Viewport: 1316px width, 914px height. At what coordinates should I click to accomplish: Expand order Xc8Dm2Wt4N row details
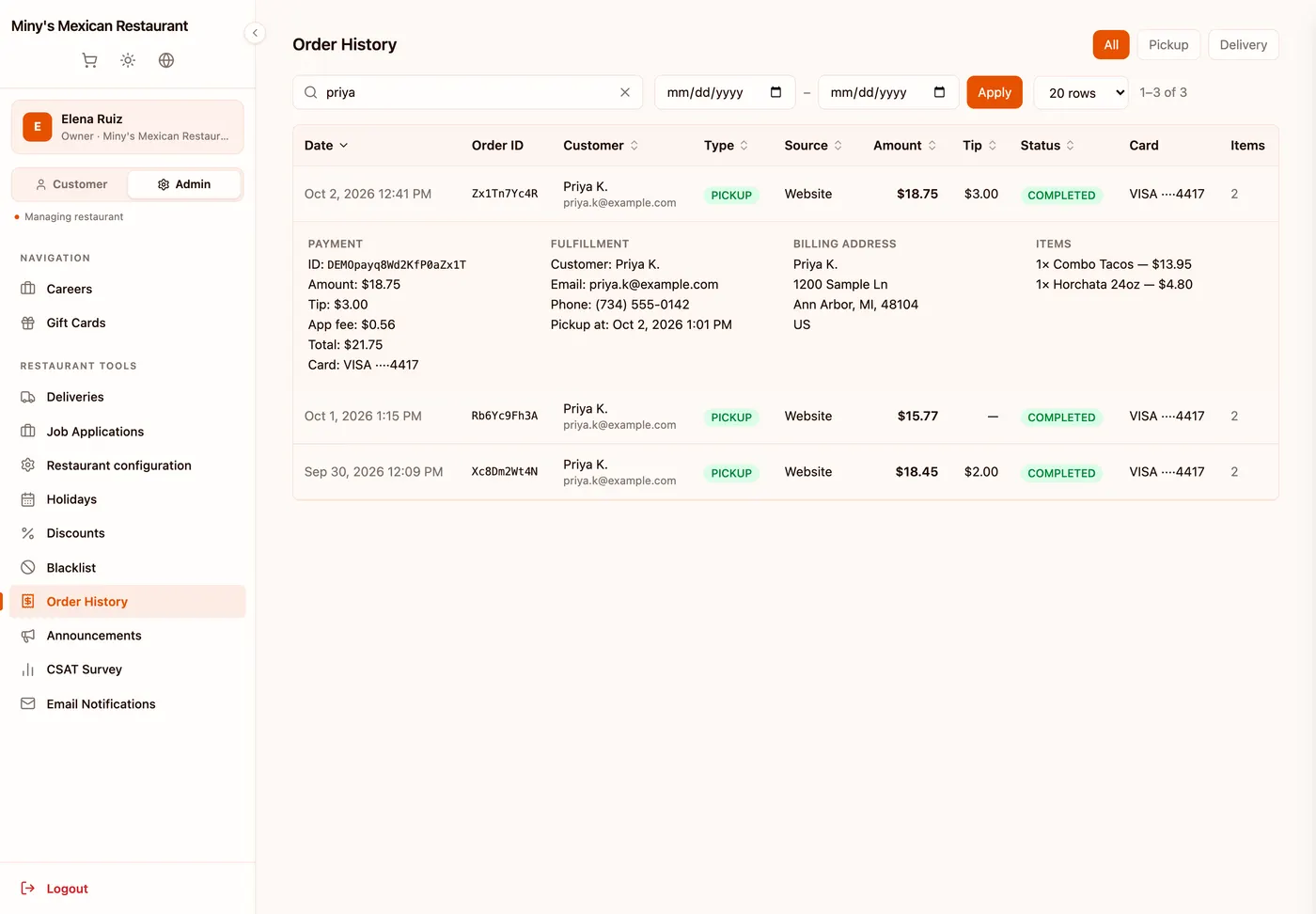click(786, 472)
